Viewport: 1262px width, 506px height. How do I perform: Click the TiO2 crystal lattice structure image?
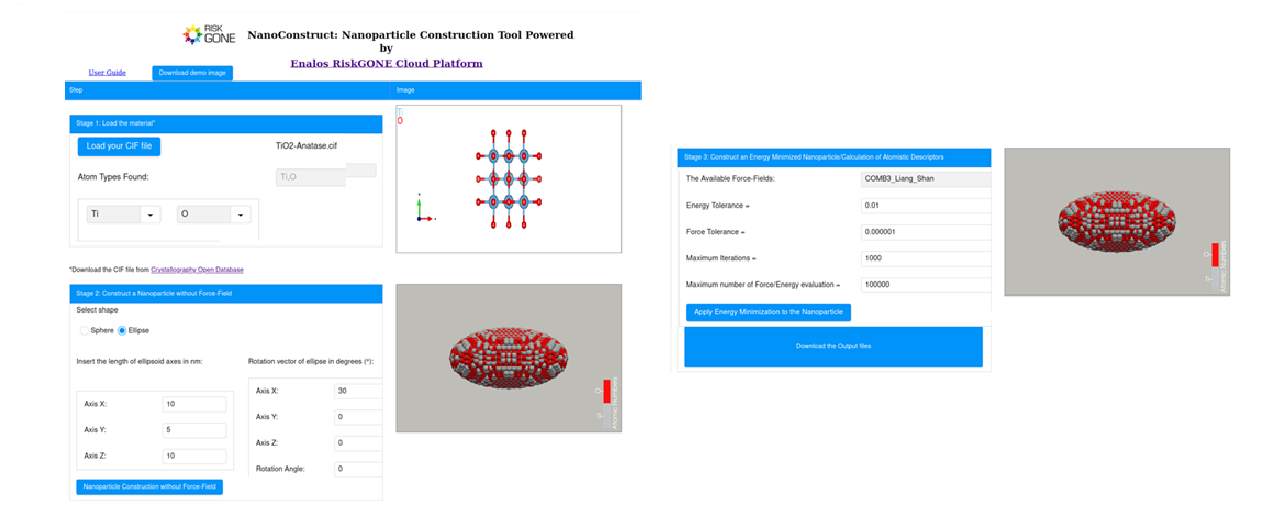[508, 178]
